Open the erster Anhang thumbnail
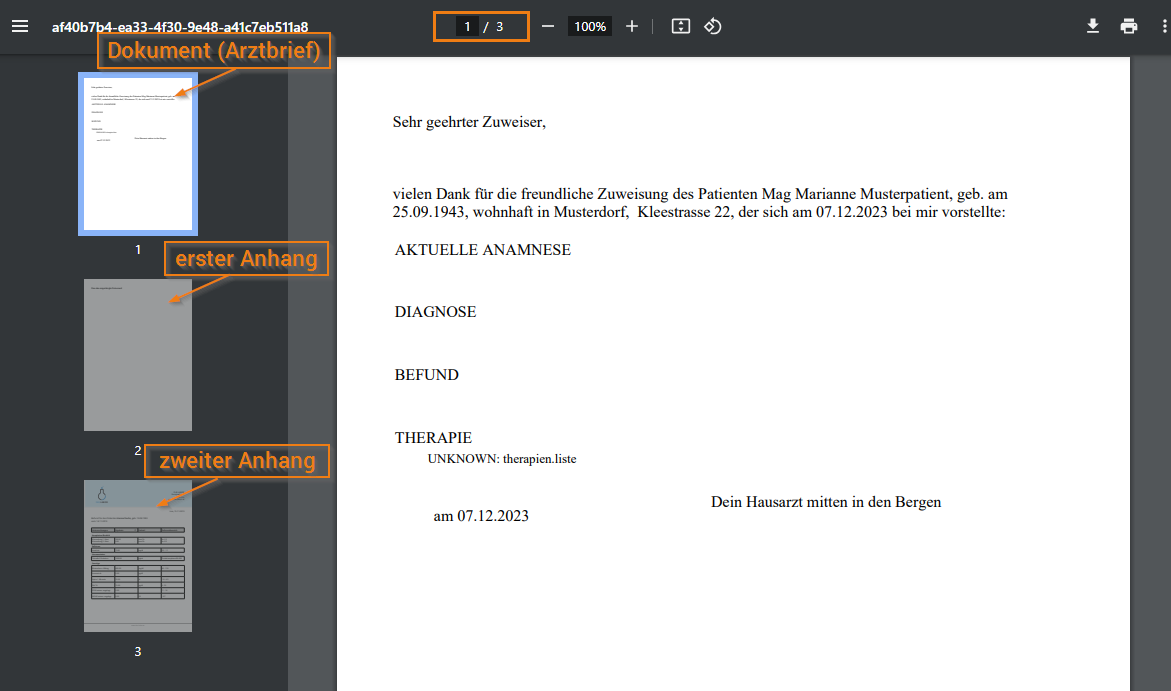This screenshot has width=1171, height=691. (x=137, y=355)
